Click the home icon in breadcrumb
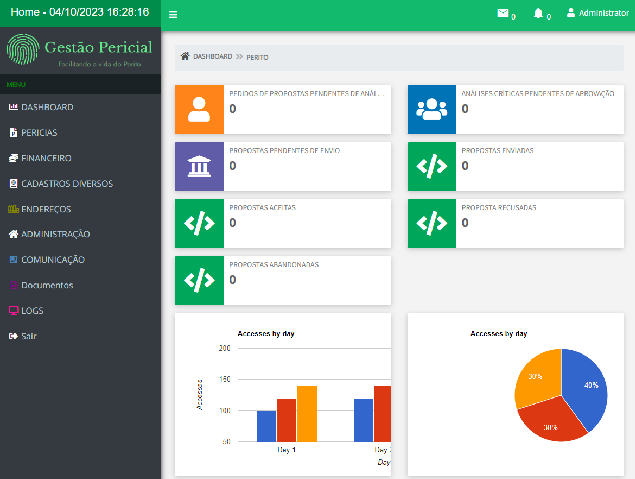This screenshot has height=479, width=635. coord(185,57)
